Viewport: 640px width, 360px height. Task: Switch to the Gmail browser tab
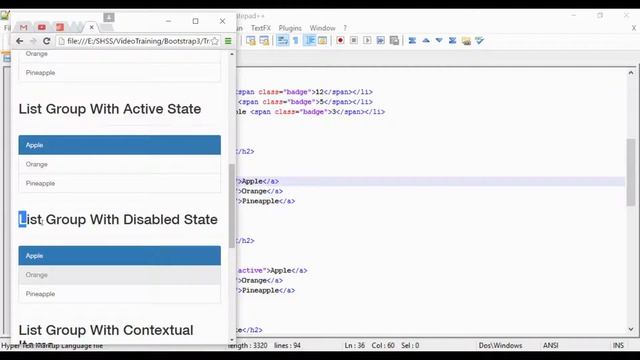(x=23, y=27)
